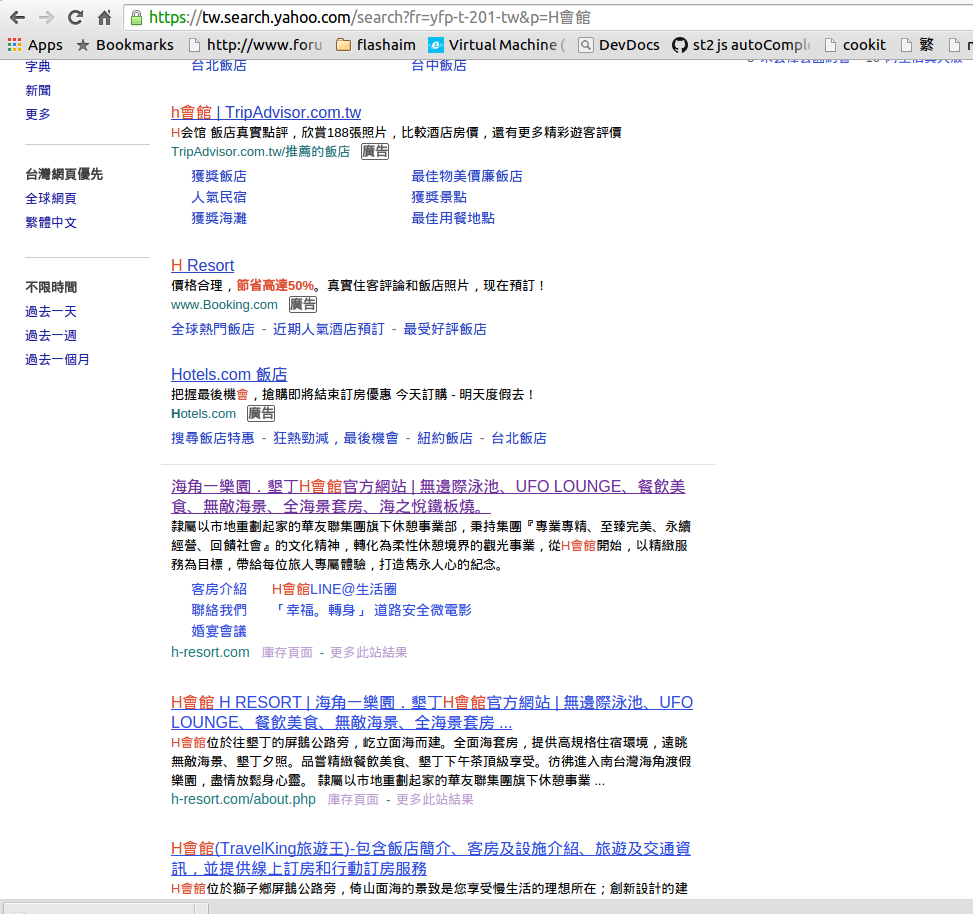973x914 pixels.
Task: Open the 獲獎景點 sublink
Action: 439,197
